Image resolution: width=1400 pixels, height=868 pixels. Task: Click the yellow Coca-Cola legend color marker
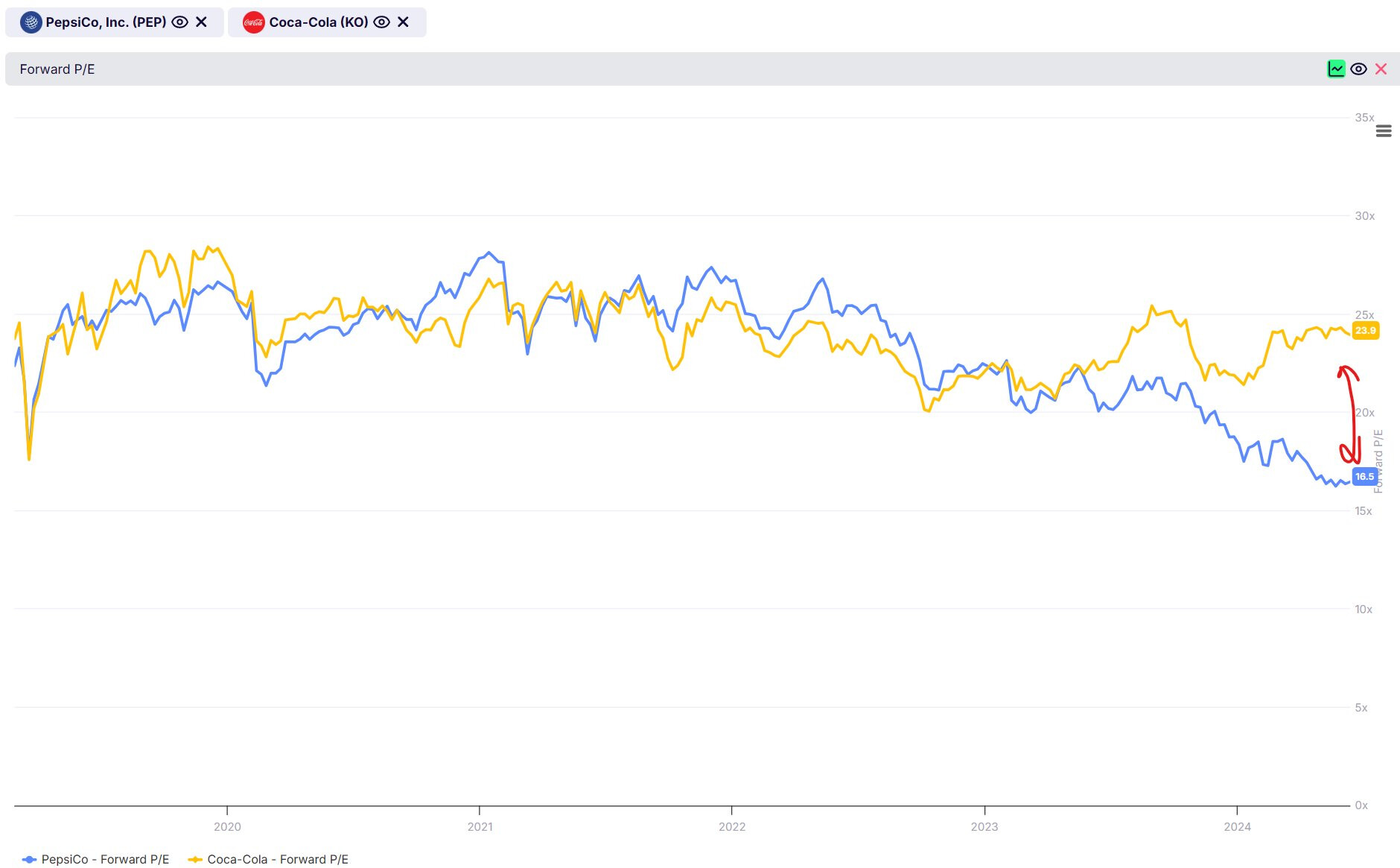pos(195,859)
